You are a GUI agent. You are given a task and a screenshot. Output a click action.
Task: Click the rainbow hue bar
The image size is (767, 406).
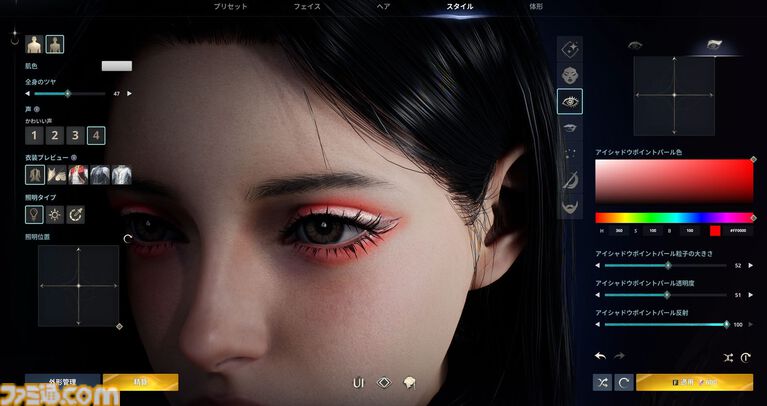pyautogui.click(x=674, y=218)
